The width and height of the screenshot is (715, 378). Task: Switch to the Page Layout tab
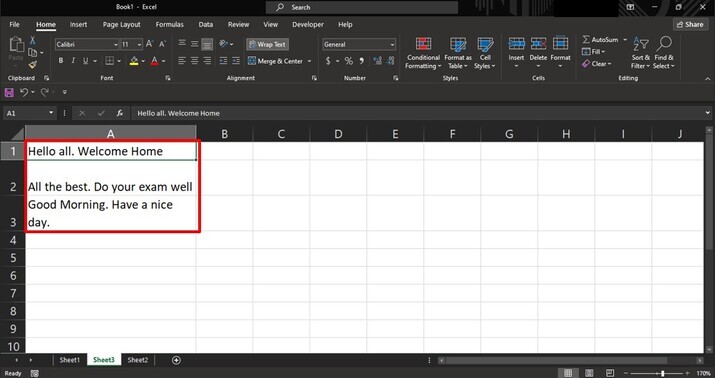pyautogui.click(x=121, y=25)
